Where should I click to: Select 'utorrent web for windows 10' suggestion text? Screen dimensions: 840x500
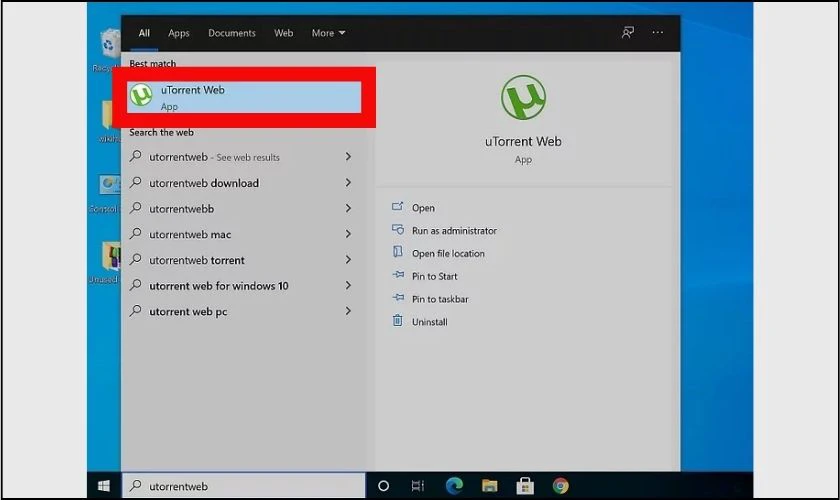click(x=219, y=286)
